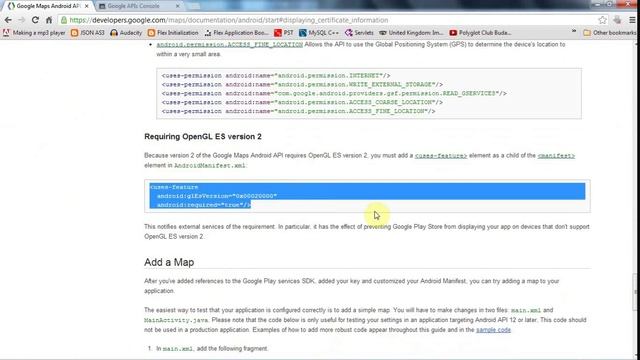Click the READ_GSERVICES permission line

[334, 93]
